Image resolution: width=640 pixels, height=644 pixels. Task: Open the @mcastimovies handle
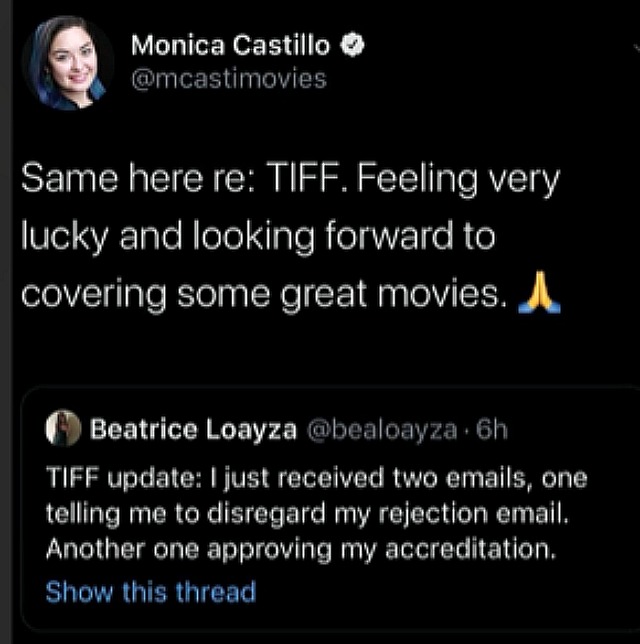[228, 79]
